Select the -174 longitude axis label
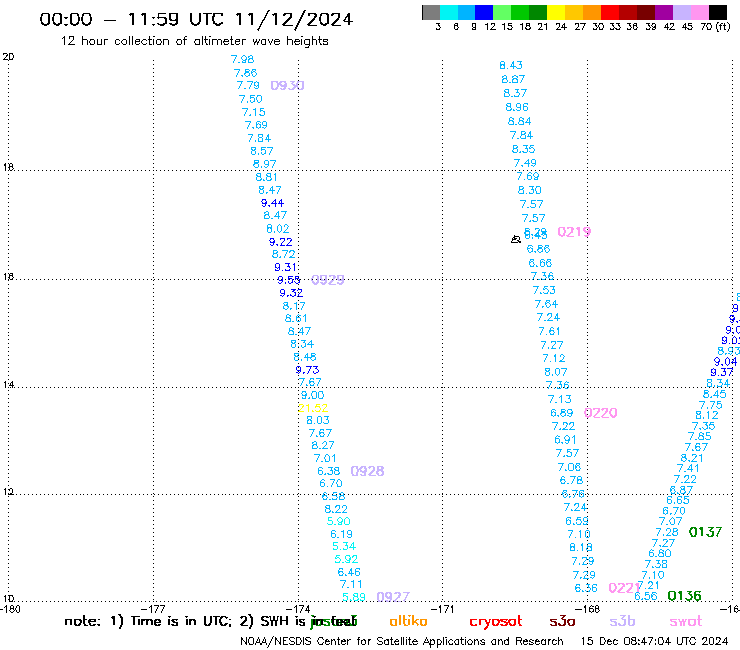740x650 pixels. [298, 609]
